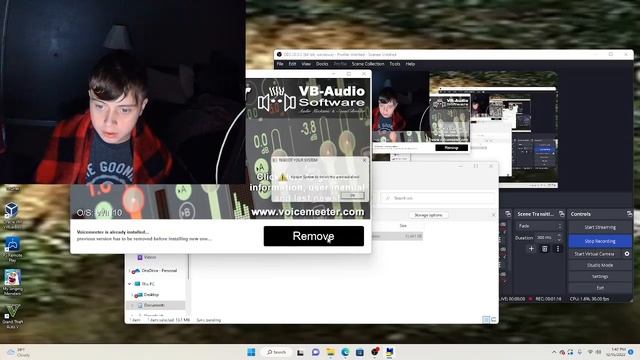The height and width of the screenshot is (360, 640).
Task: Open the View menu in OBS
Action: pyautogui.click(x=306, y=64)
